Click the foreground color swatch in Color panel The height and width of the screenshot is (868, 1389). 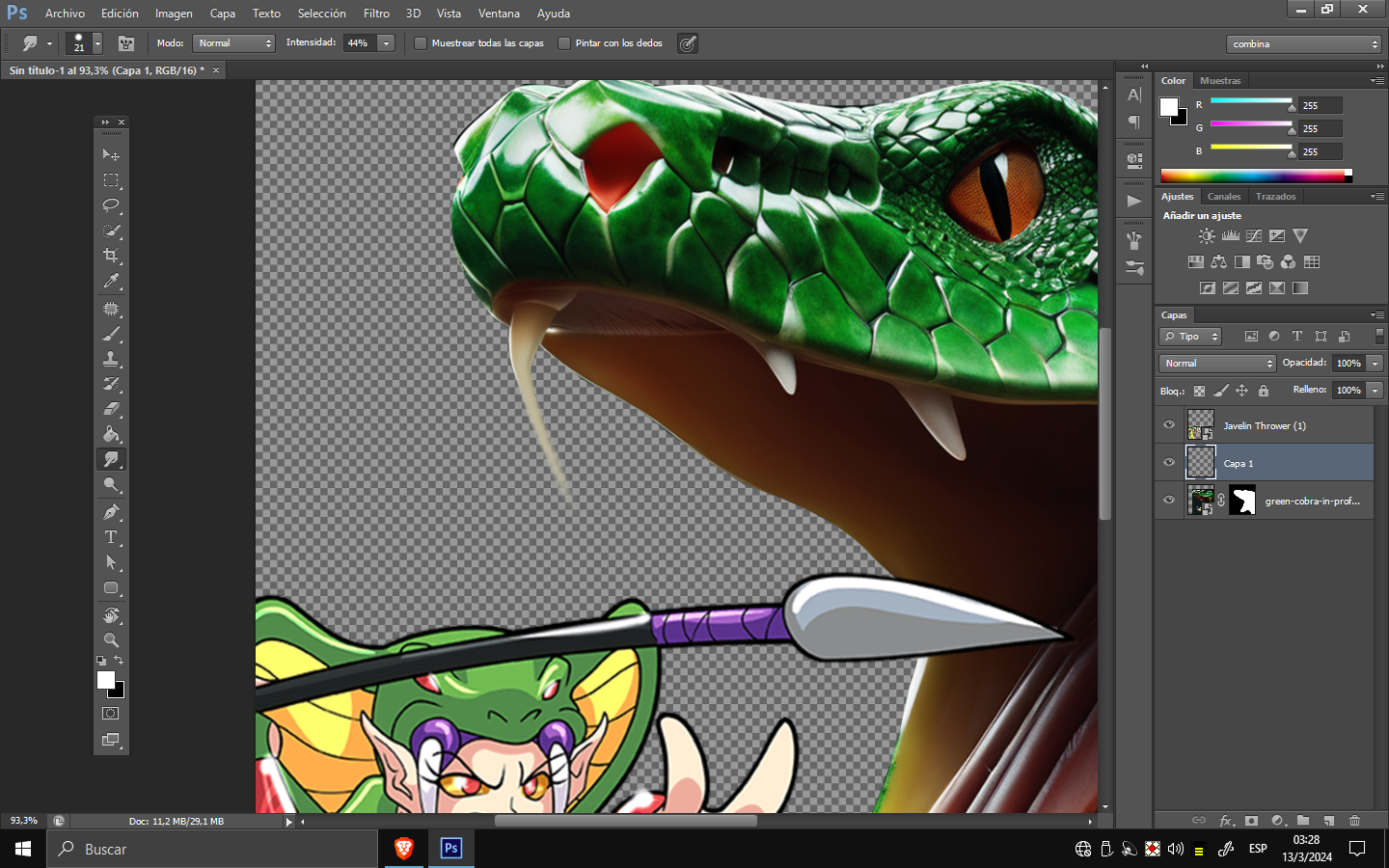click(x=1169, y=107)
